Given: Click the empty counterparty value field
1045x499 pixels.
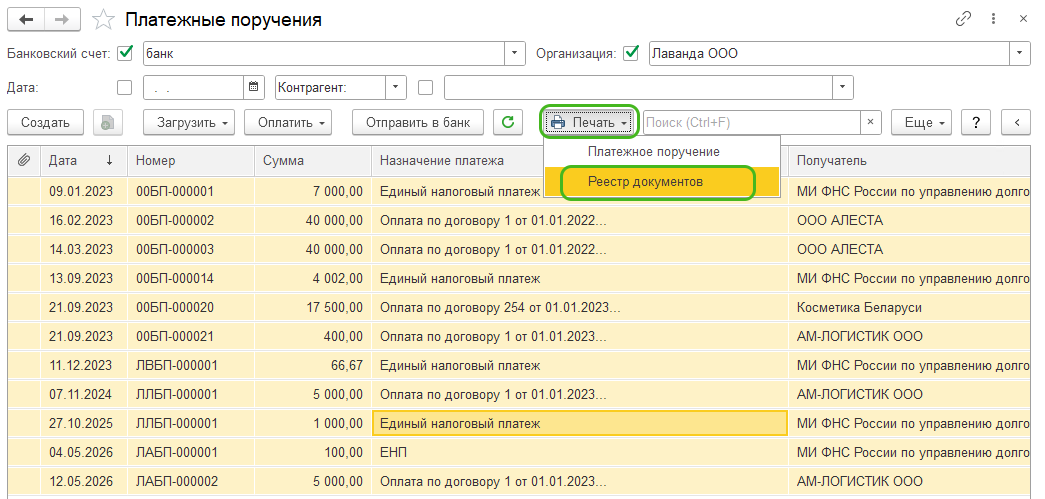Looking at the screenshot, I should [638, 87].
